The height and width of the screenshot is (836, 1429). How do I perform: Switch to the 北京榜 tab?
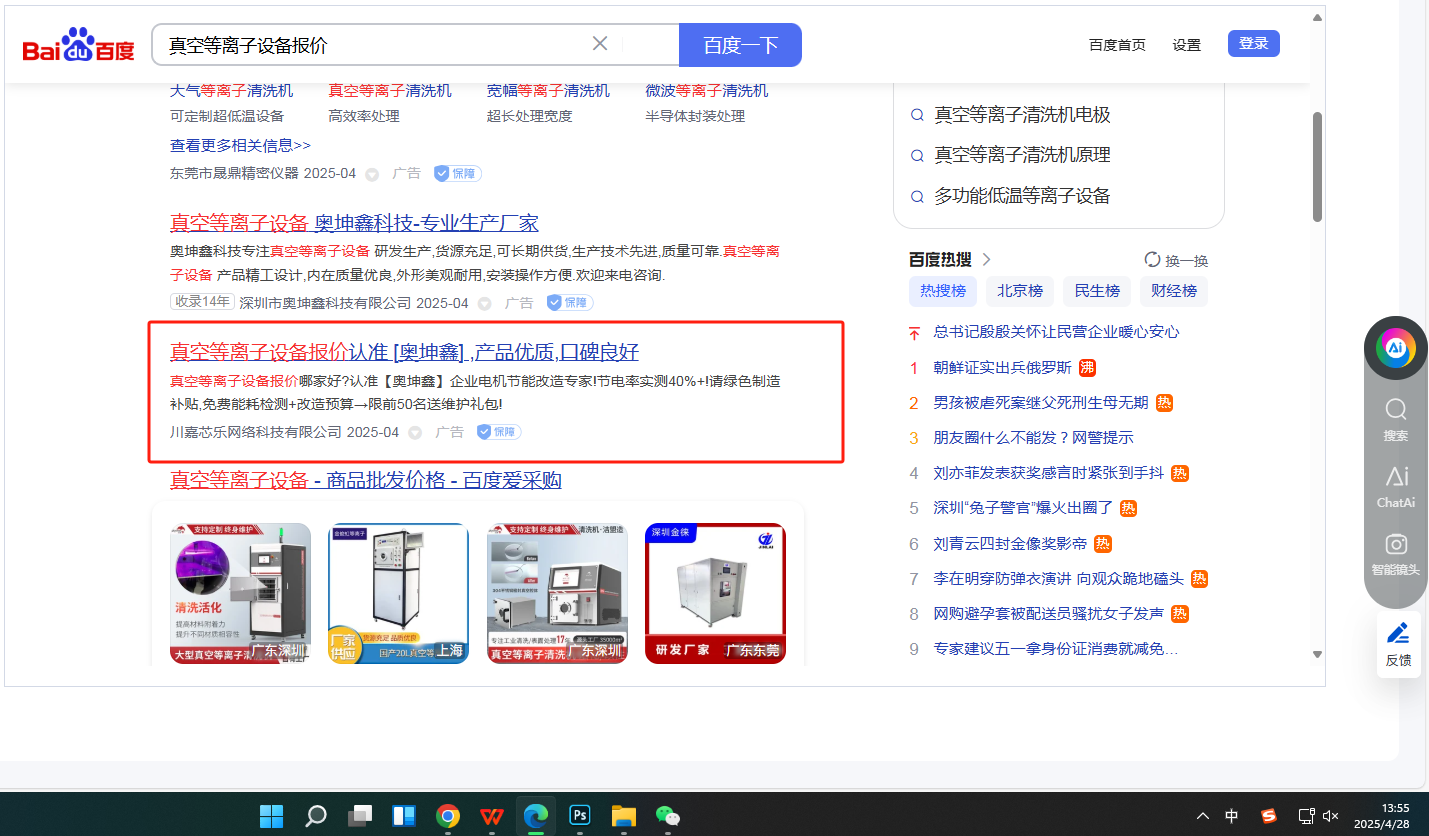[1020, 291]
